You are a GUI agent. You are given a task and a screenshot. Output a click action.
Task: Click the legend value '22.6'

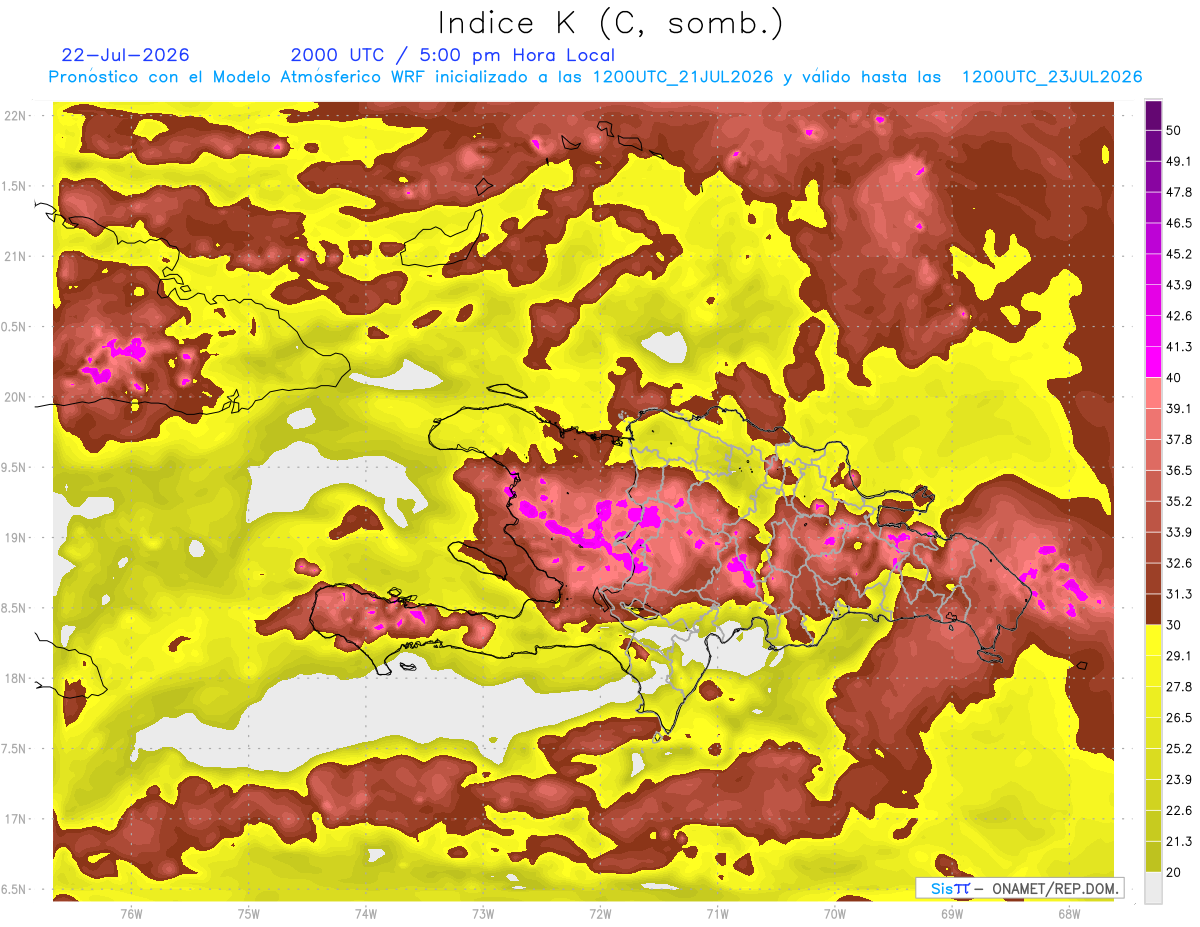[x=1178, y=810]
